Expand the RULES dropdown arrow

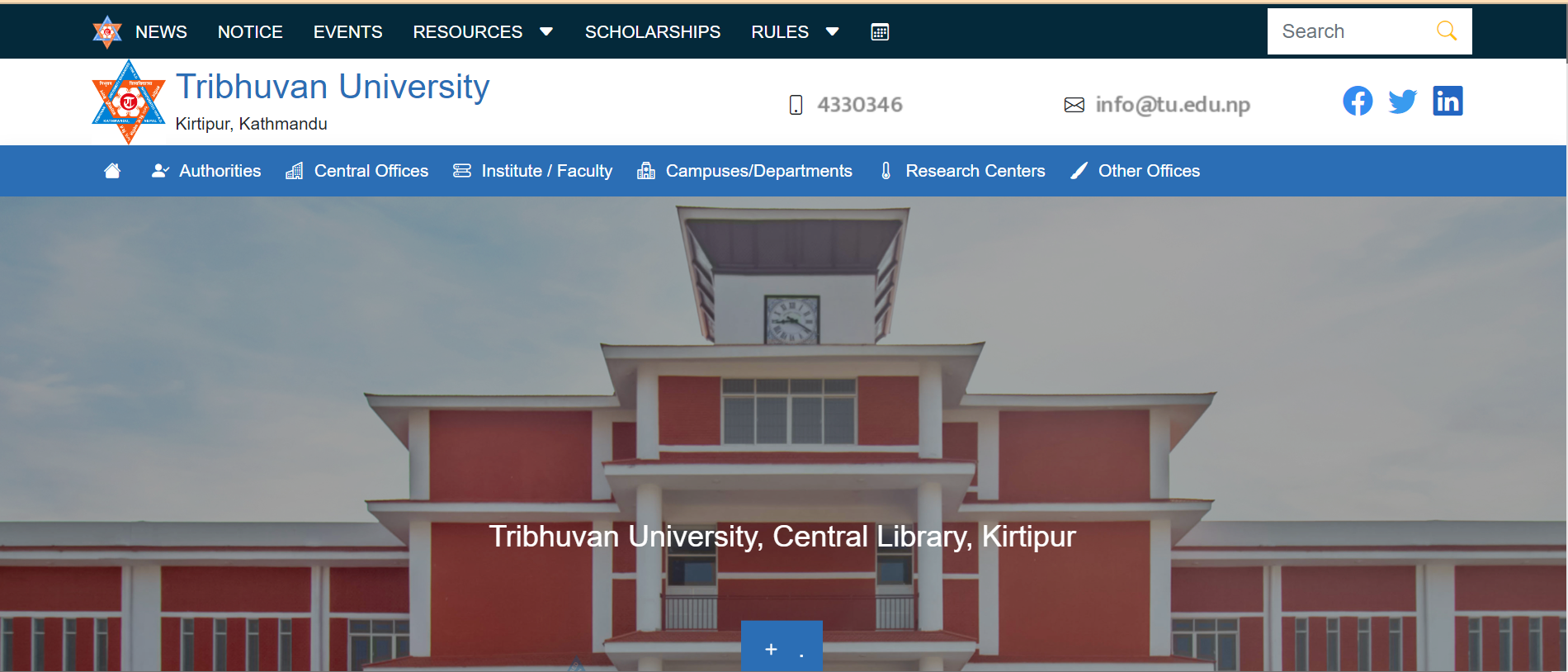click(x=832, y=32)
